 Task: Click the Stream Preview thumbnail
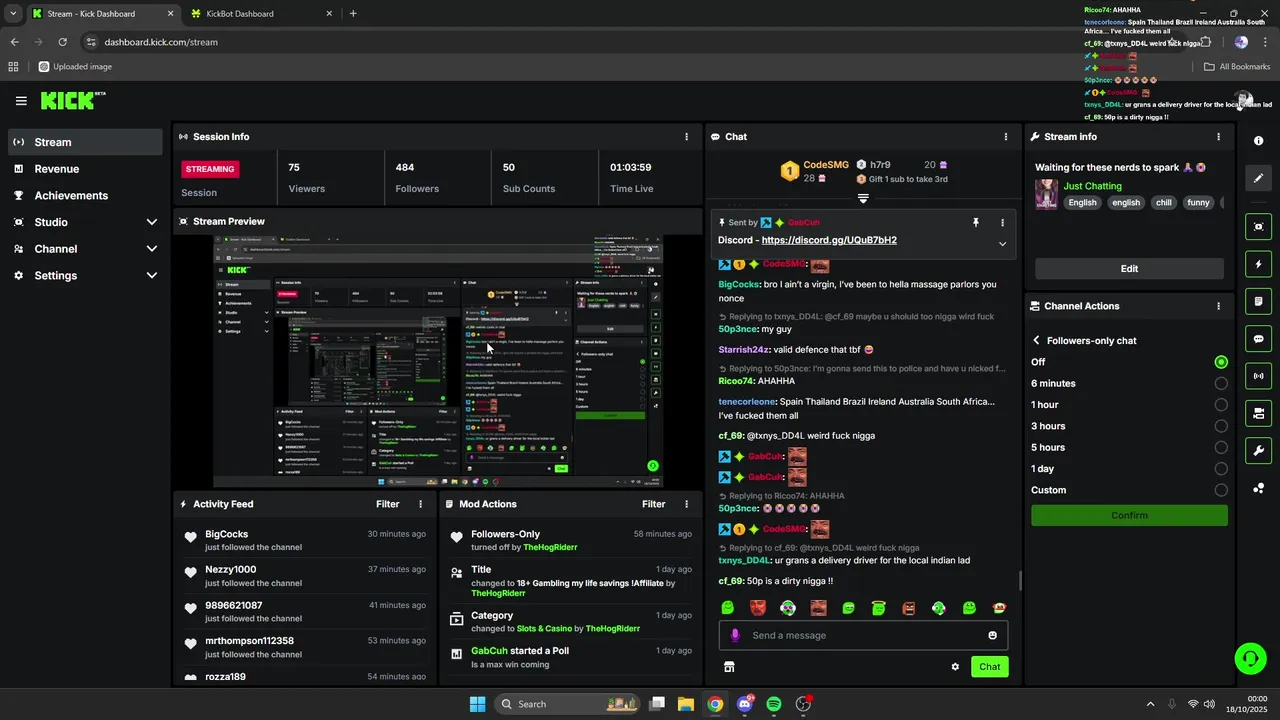(x=437, y=361)
